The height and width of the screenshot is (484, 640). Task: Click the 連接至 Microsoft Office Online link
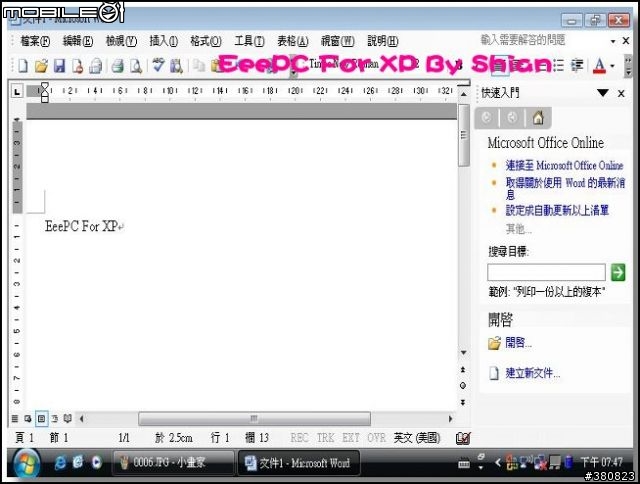tap(564, 166)
